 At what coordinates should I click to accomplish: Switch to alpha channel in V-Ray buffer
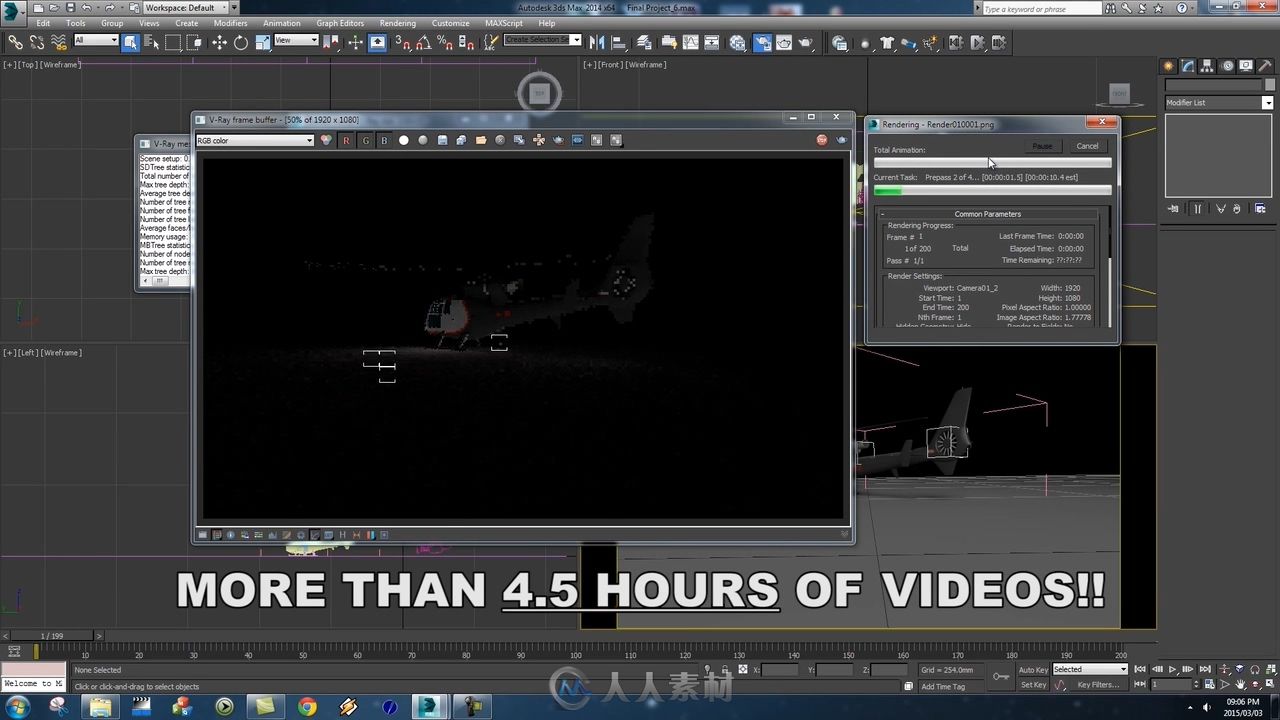click(x=404, y=140)
